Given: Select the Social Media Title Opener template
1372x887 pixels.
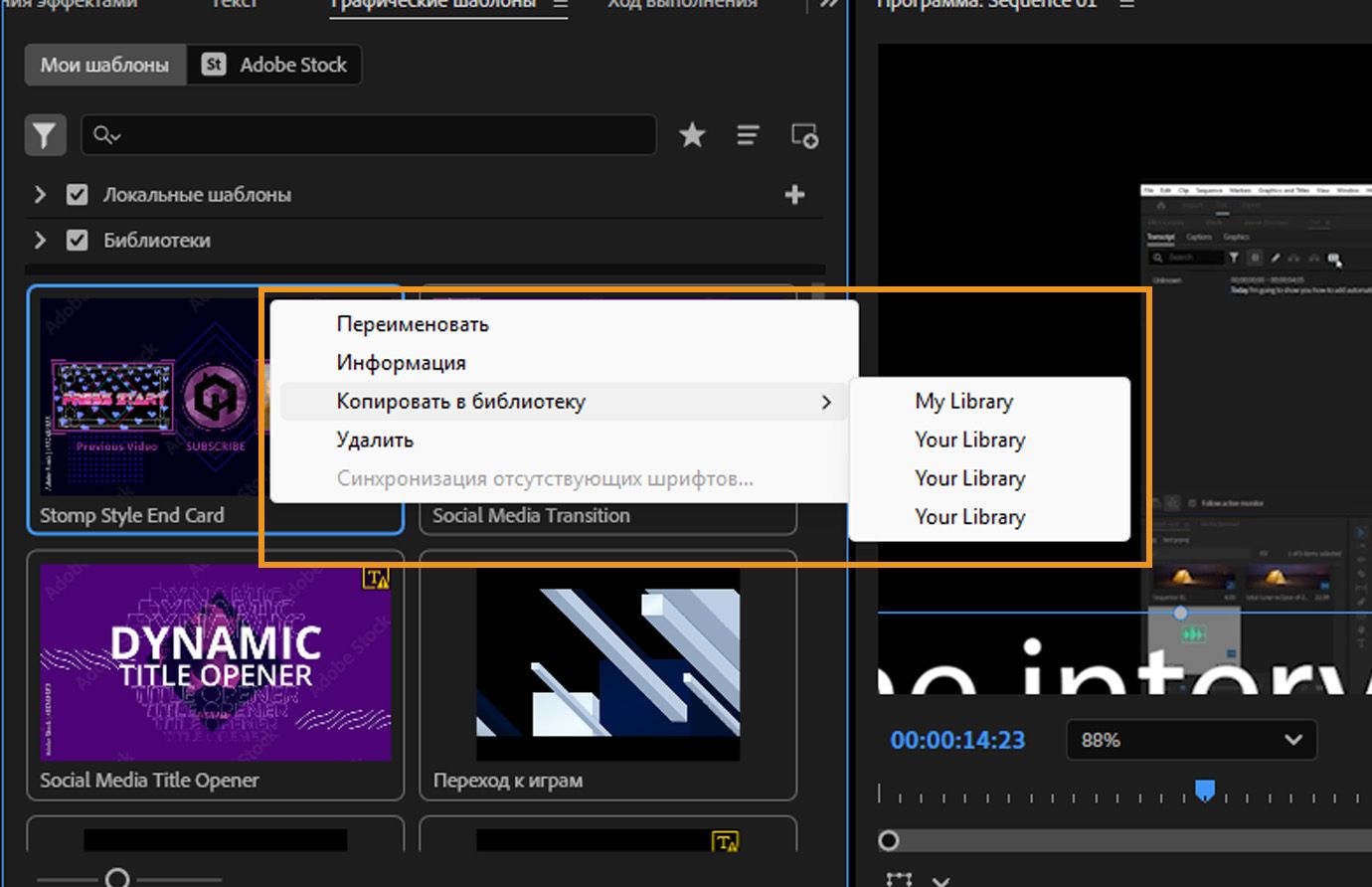Looking at the screenshot, I should (x=215, y=675).
